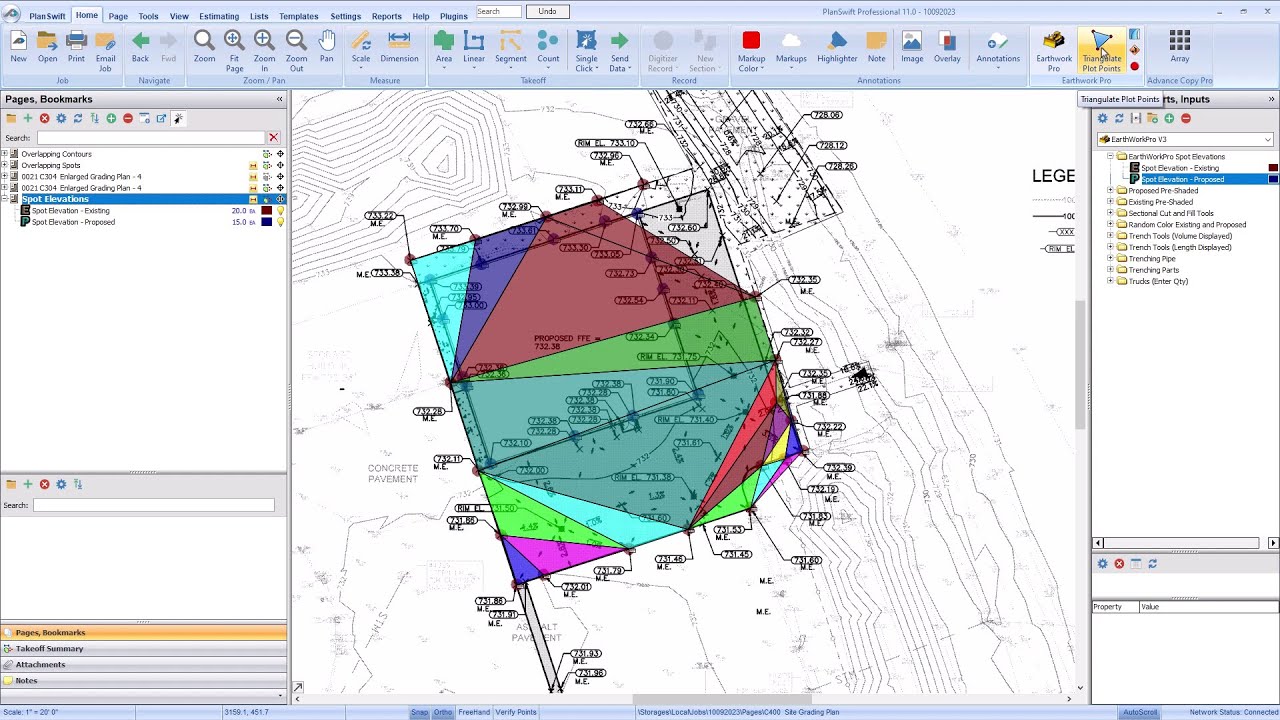Click the Overlay tool
The height and width of the screenshot is (720, 1280).
[947, 47]
